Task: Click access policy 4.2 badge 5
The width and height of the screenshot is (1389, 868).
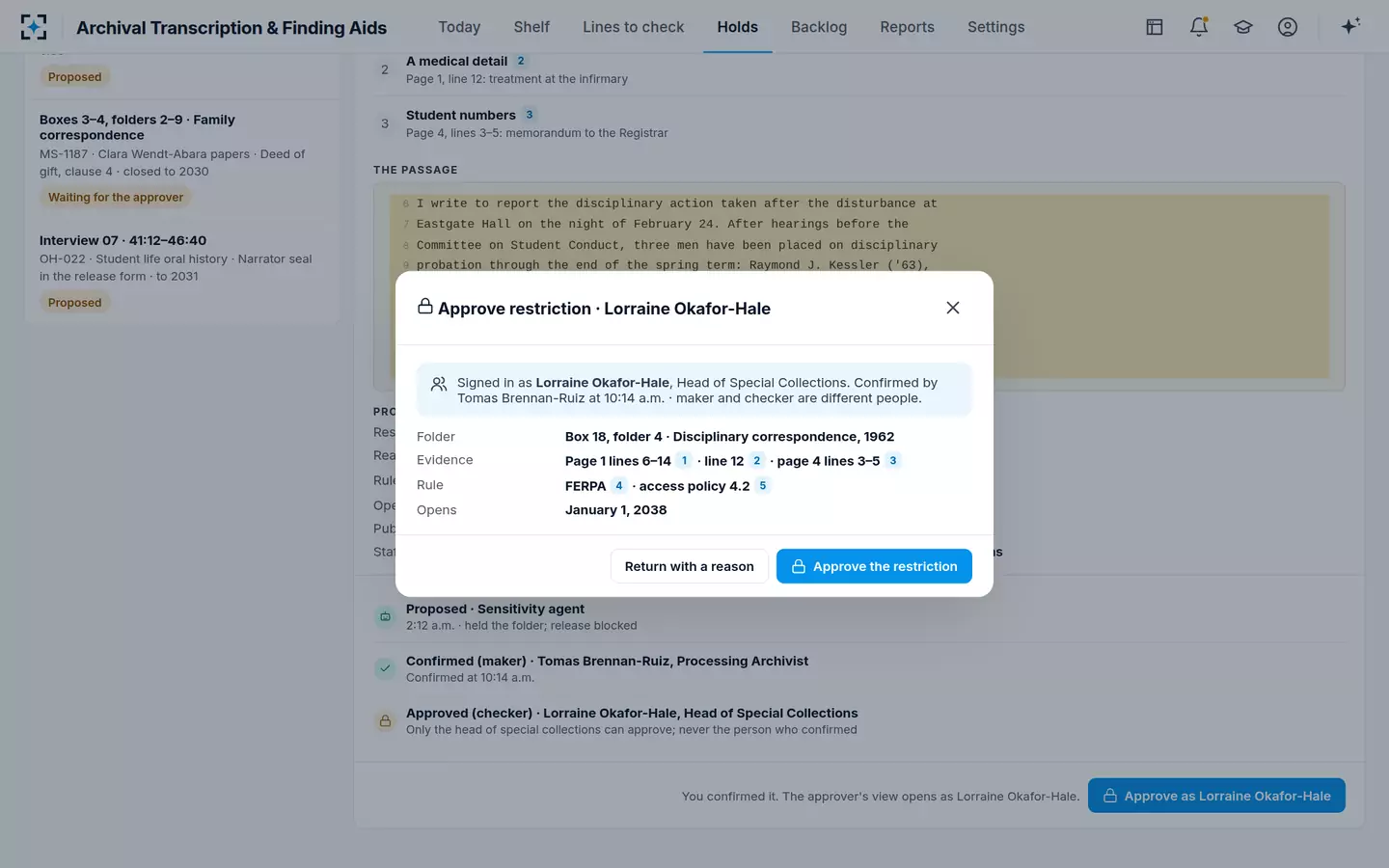Action: [763, 486]
